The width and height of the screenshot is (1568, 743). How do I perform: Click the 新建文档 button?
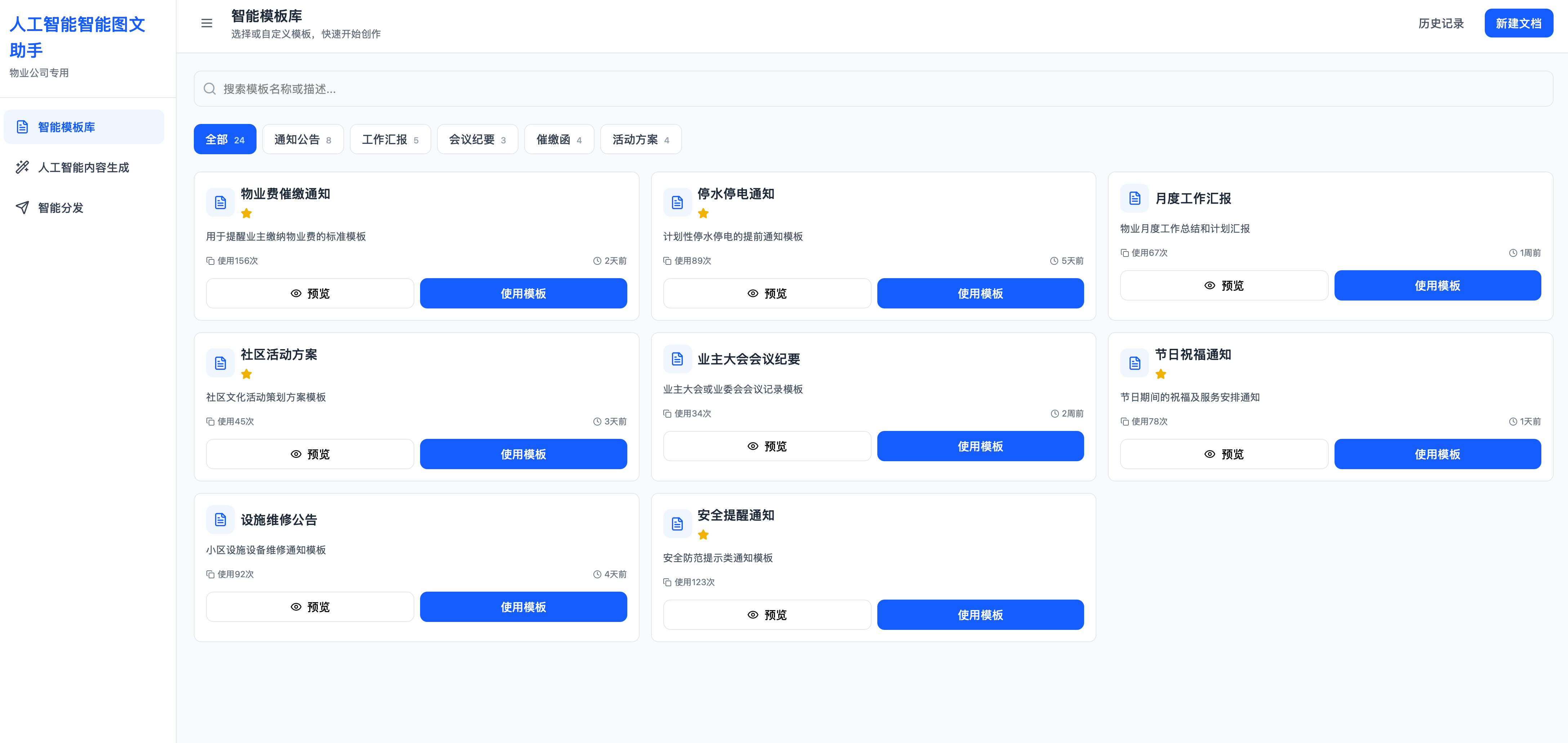click(x=1519, y=23)
